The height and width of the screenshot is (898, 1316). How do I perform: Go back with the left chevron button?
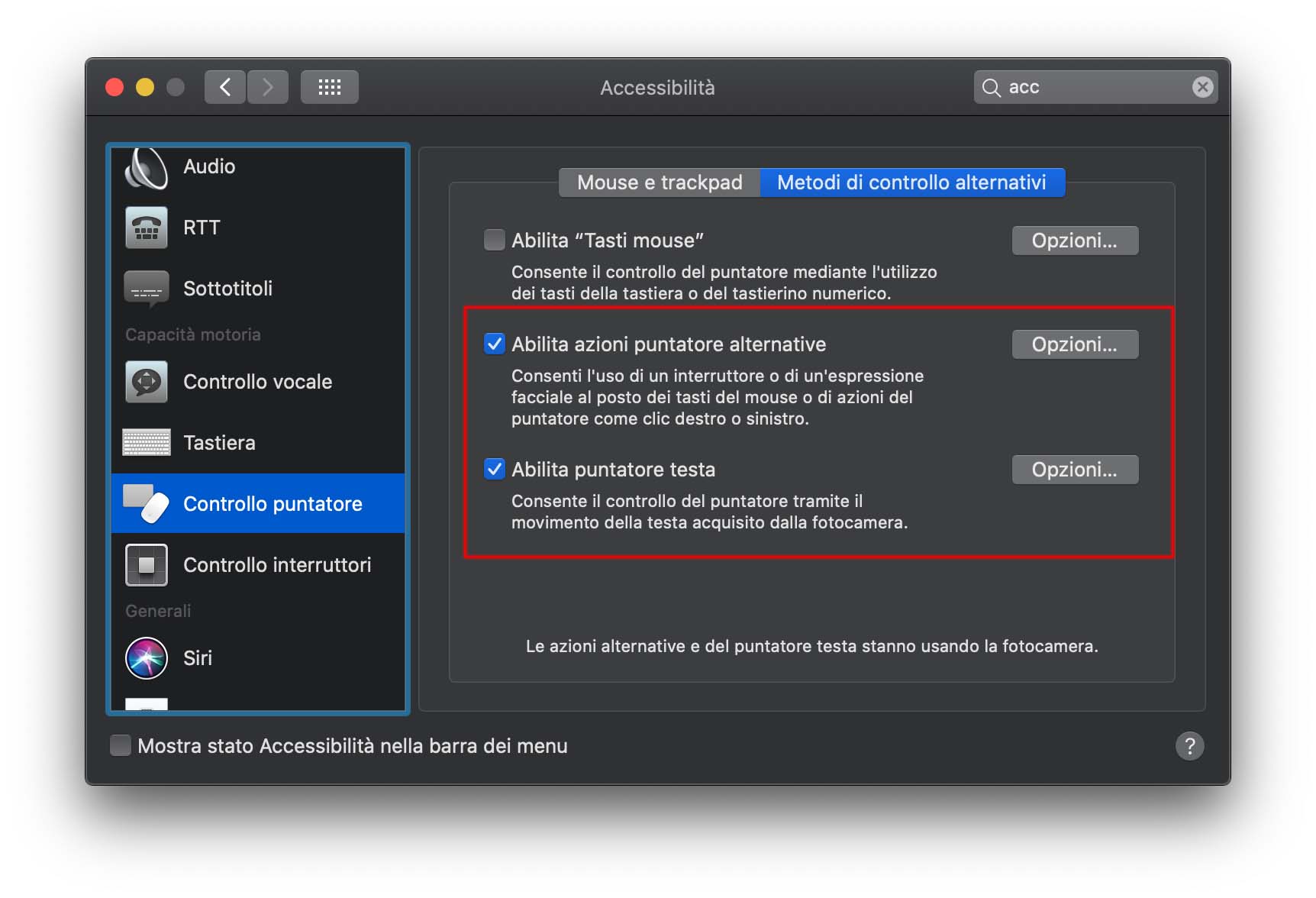tap(225, 87)
